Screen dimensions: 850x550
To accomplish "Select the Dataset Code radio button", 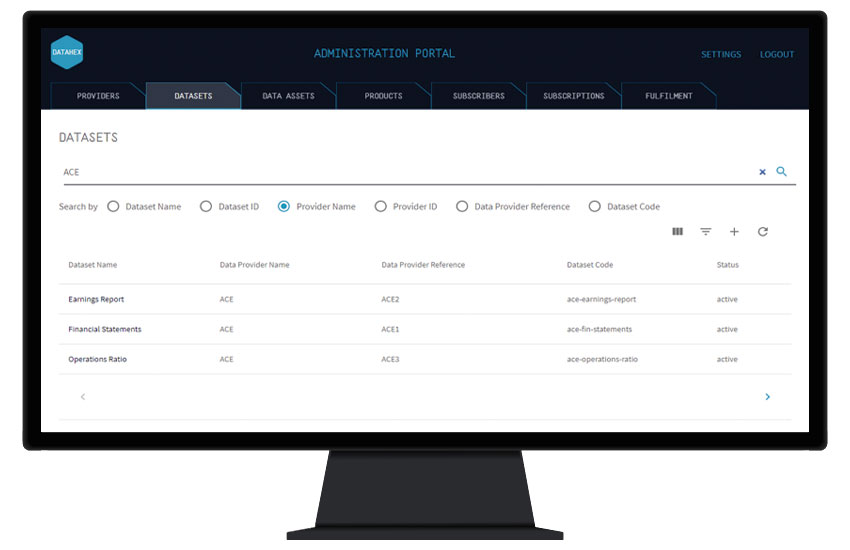I will coord(595,206).
